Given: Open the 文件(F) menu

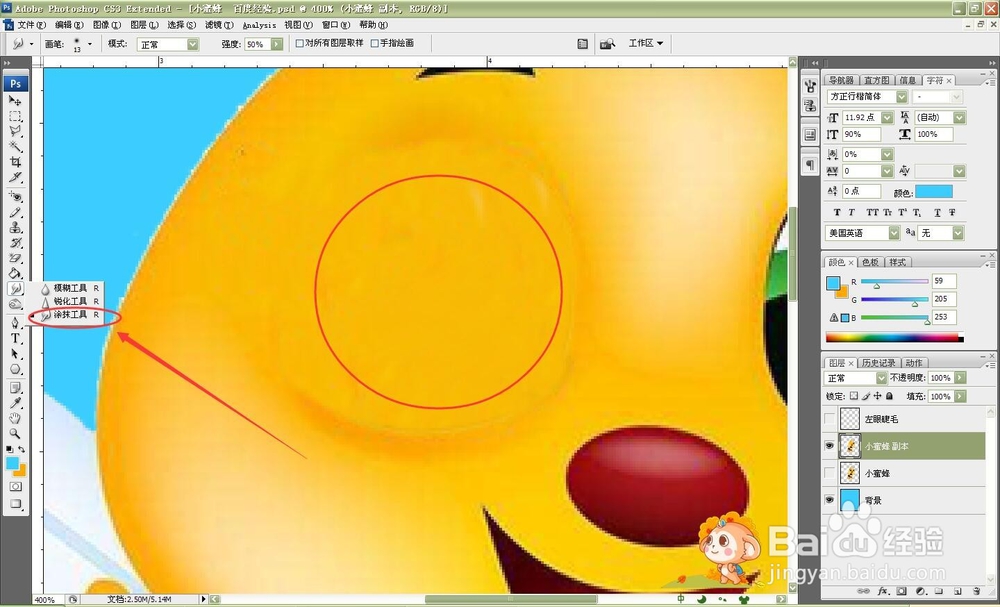Looking at the screenshot, I should point(31,25).
